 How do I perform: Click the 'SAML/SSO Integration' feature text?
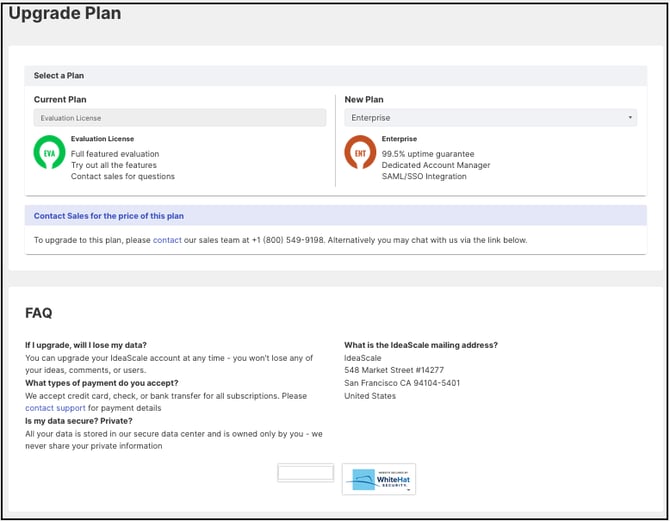point(424,177)
